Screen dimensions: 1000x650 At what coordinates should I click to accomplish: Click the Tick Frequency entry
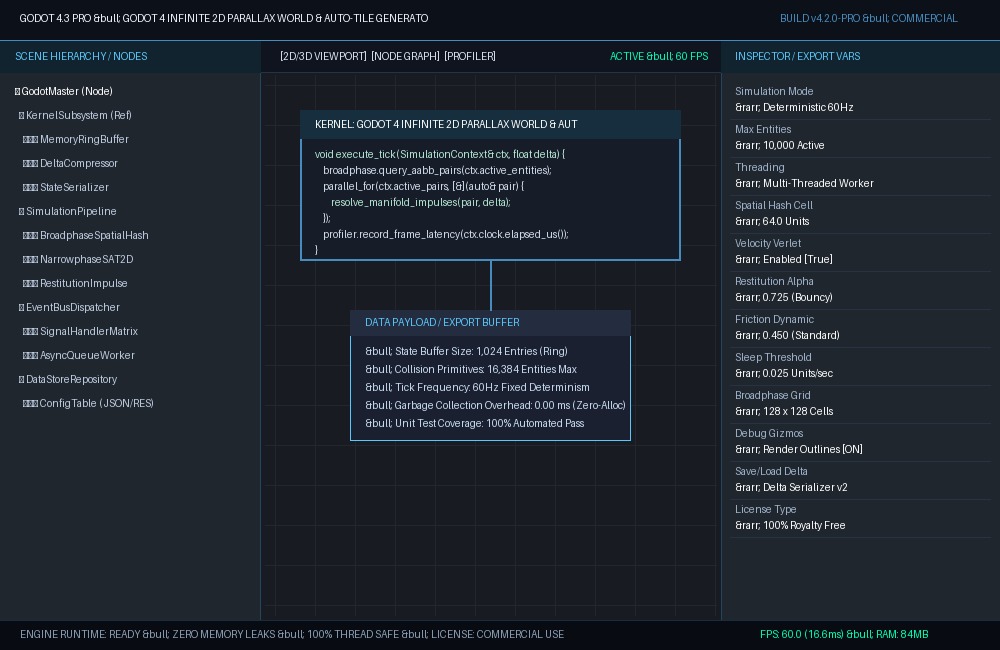[x=477, y=387]
